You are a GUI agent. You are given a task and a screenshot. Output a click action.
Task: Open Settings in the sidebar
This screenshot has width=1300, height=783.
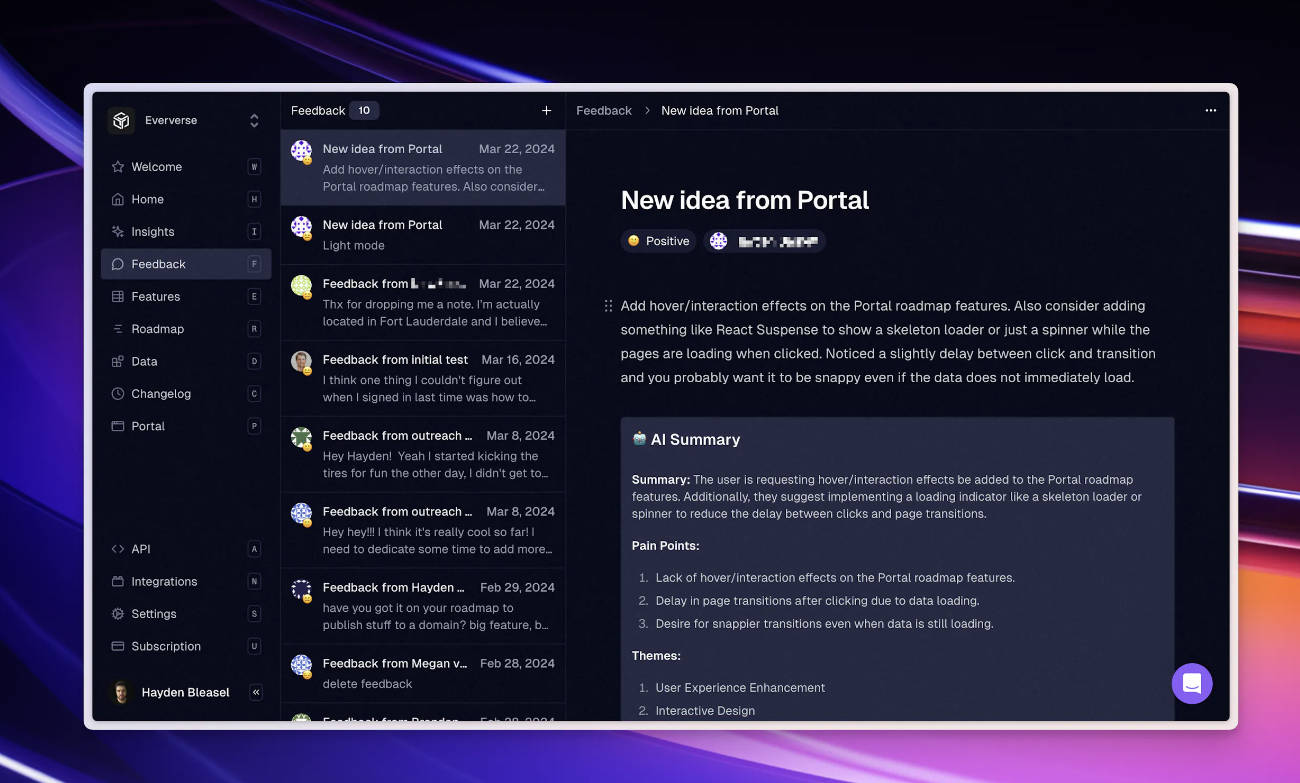[x=186, y=614]
